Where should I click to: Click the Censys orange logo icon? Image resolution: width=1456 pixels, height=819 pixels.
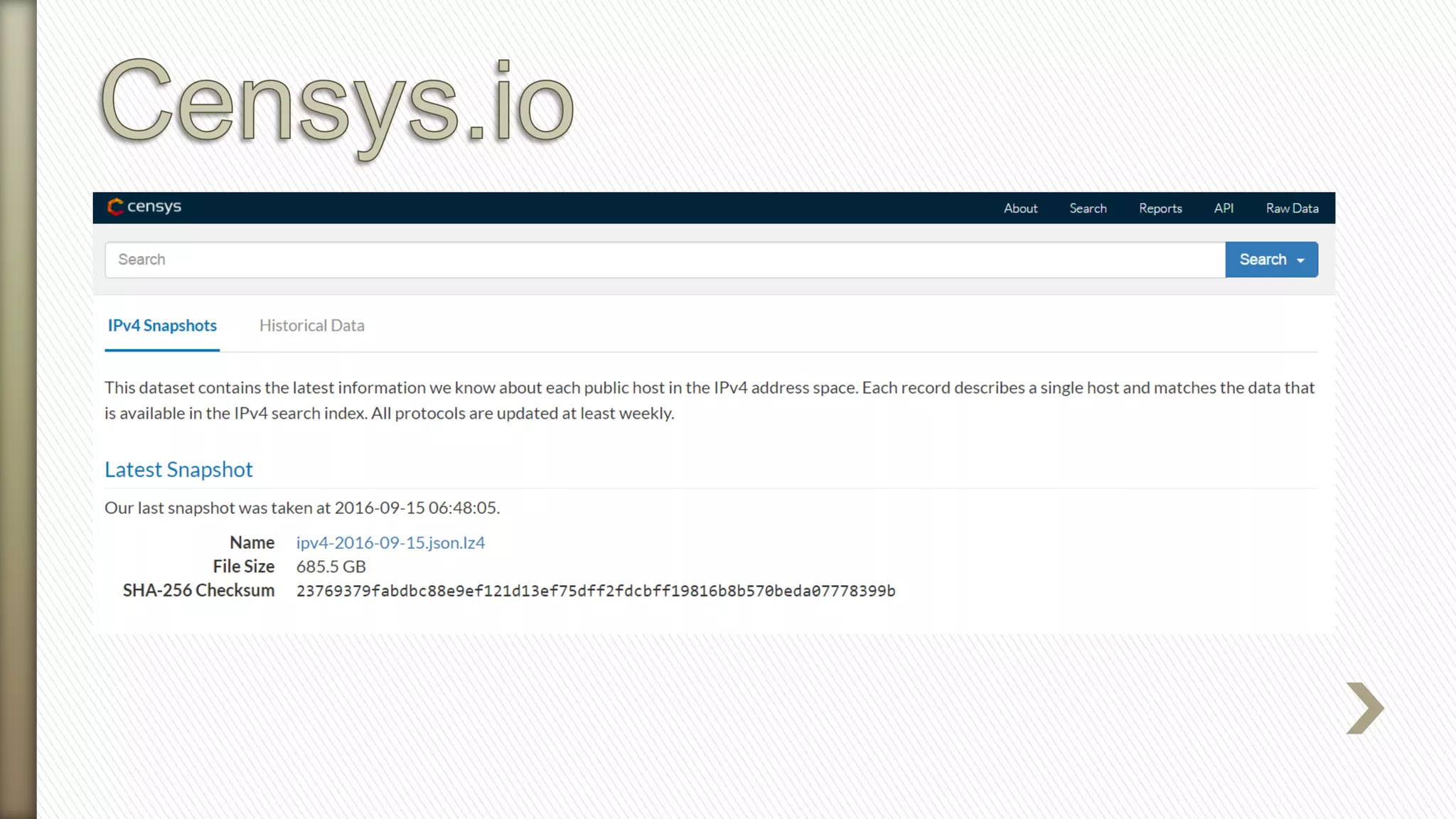(115, 207)
